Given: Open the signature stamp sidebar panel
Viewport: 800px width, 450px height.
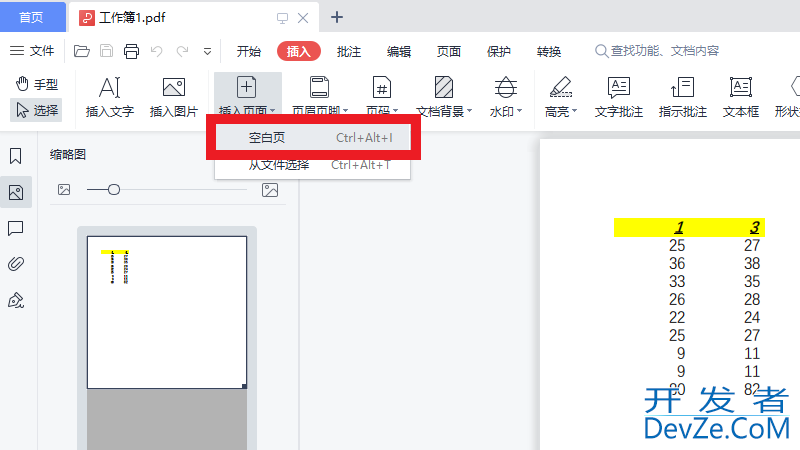Looking at the screenshot, I should [16, 301].
